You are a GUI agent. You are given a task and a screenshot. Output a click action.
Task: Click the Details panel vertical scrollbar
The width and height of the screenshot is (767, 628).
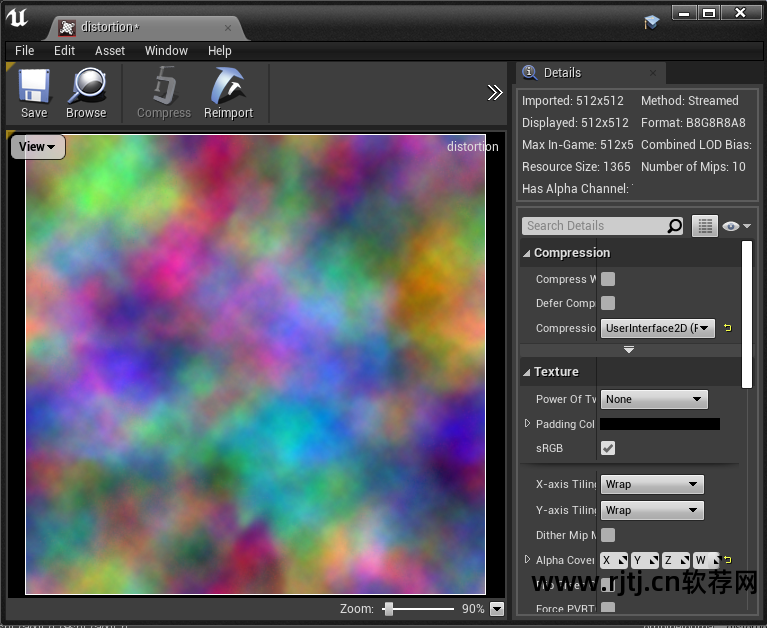746,314
